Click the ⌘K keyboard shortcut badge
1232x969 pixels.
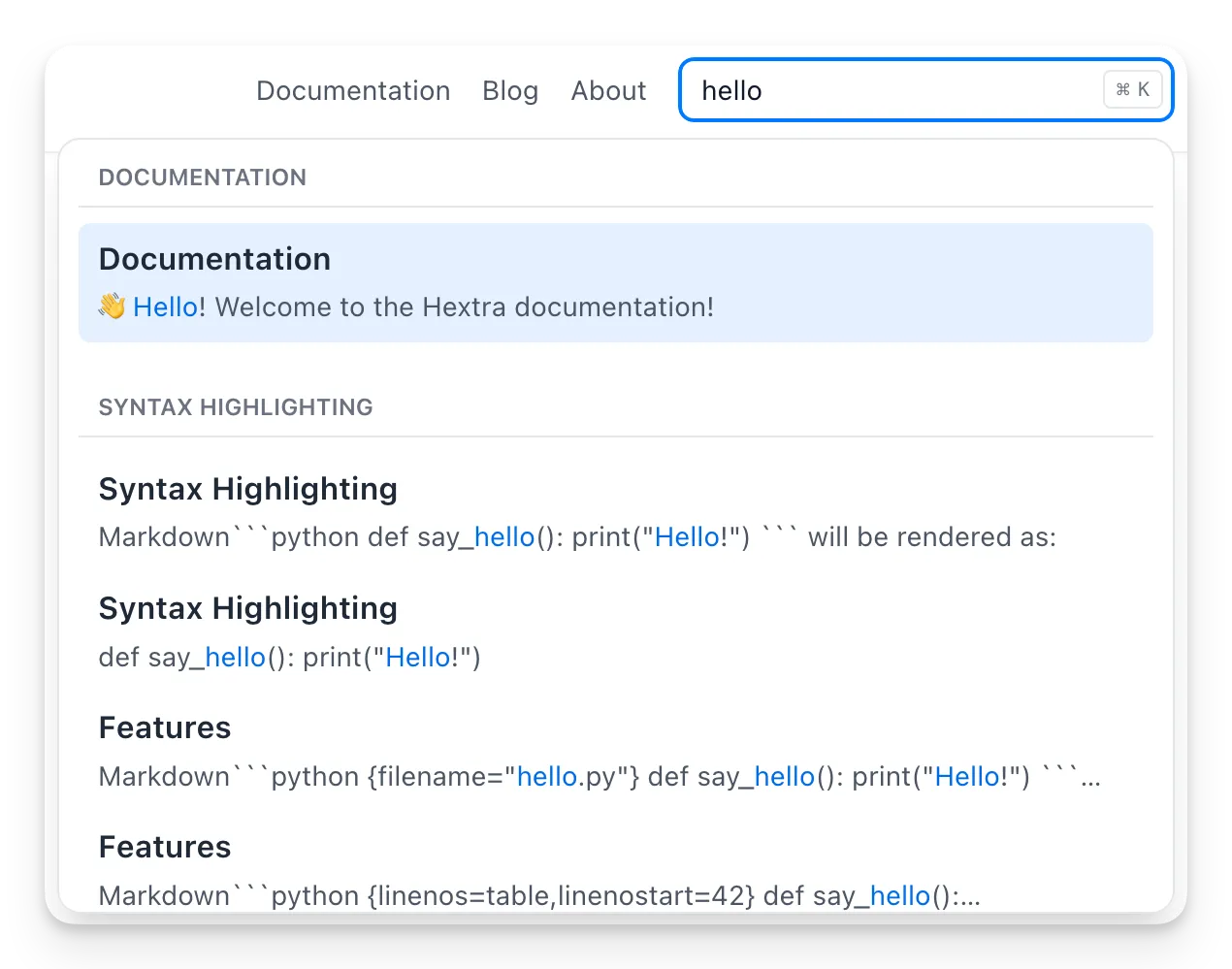tap(1132, 89)
